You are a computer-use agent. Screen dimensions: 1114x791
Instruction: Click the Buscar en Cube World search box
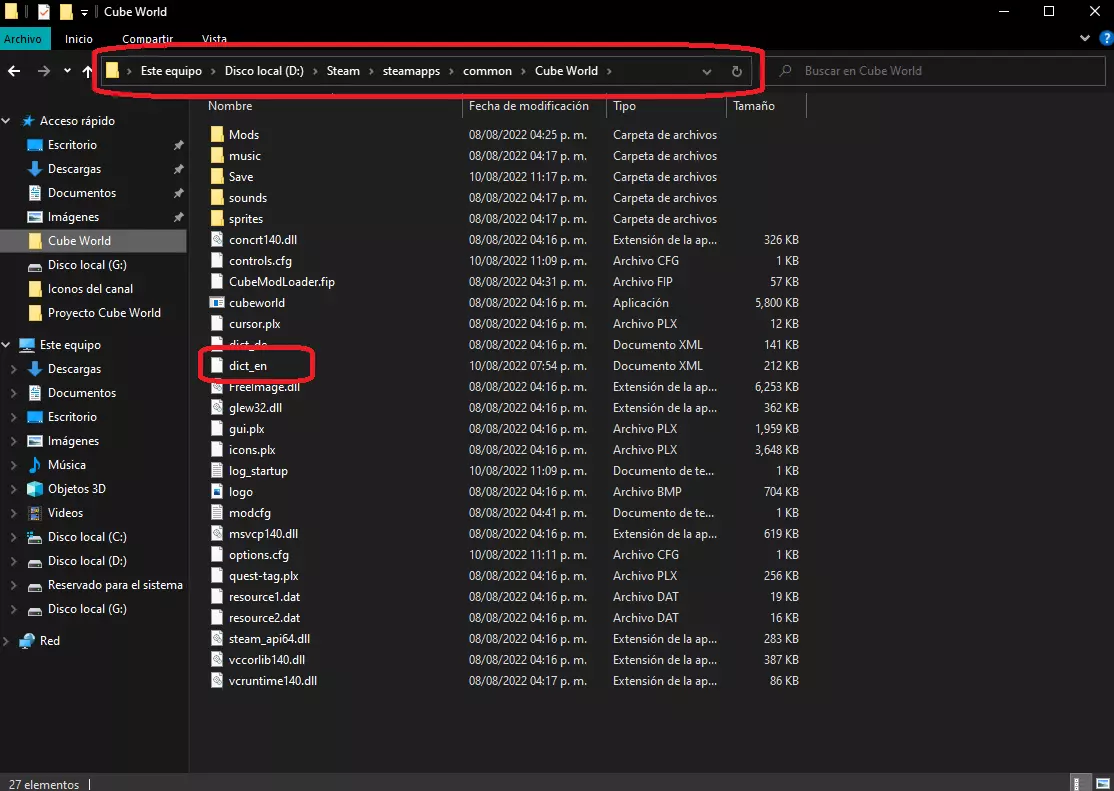[937, 71]
